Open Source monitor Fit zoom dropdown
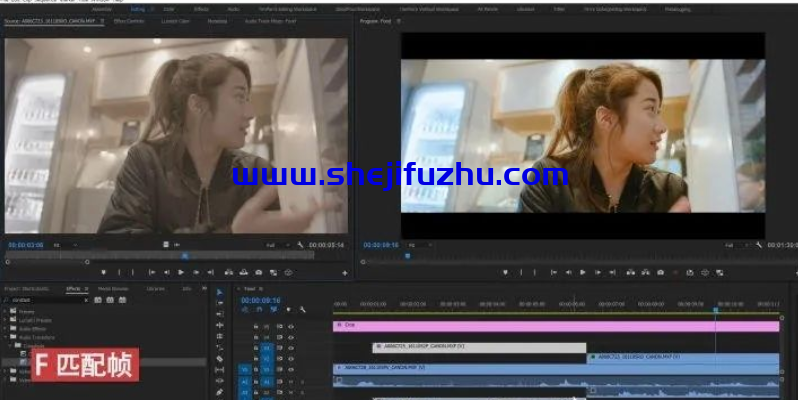Viewport: 798px width, 400px height. click(65, 245)
